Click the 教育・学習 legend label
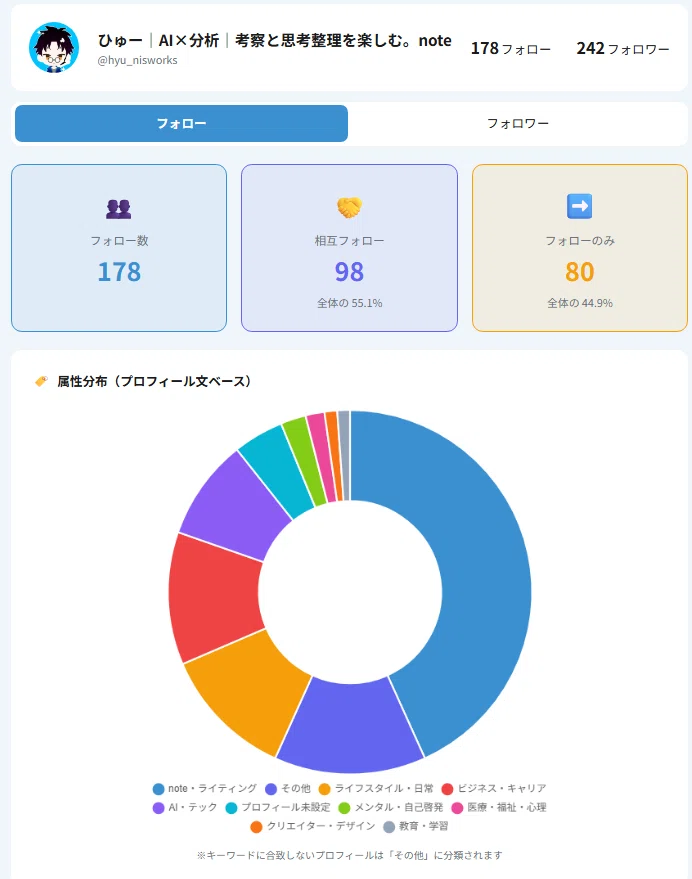Viewport: 692px width, 879px height. pyautogui.click(x=423, y=826)
